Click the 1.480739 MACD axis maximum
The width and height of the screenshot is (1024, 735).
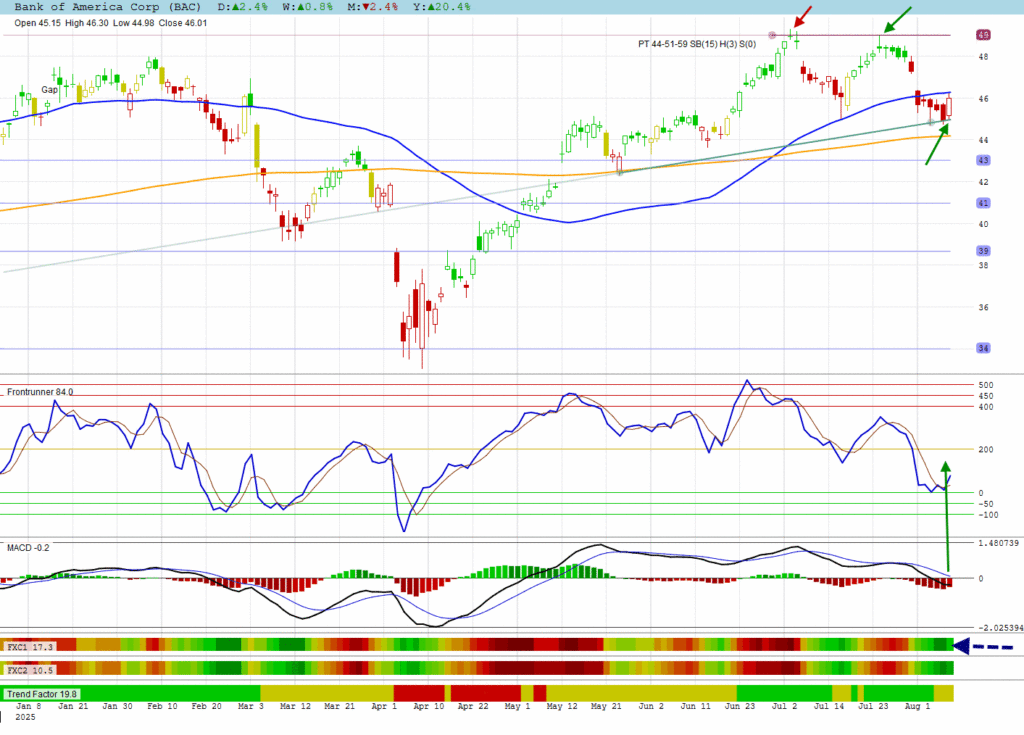(998, 543)
